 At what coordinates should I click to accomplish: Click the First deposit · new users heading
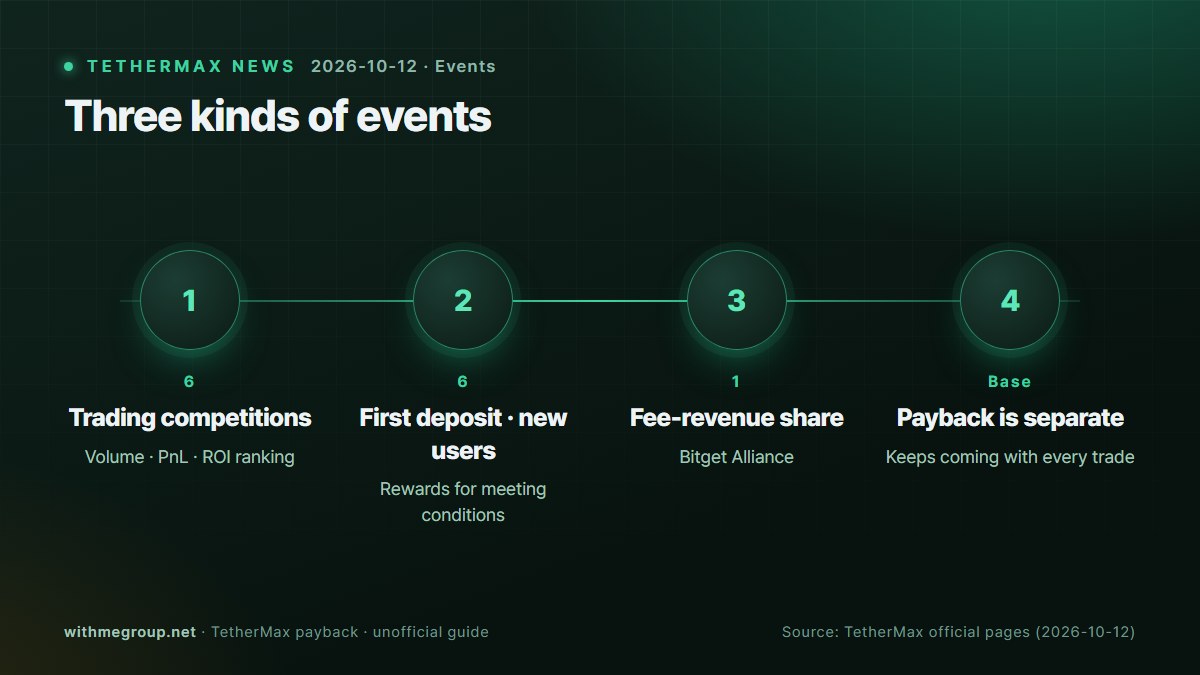click(x=463, y=434)
